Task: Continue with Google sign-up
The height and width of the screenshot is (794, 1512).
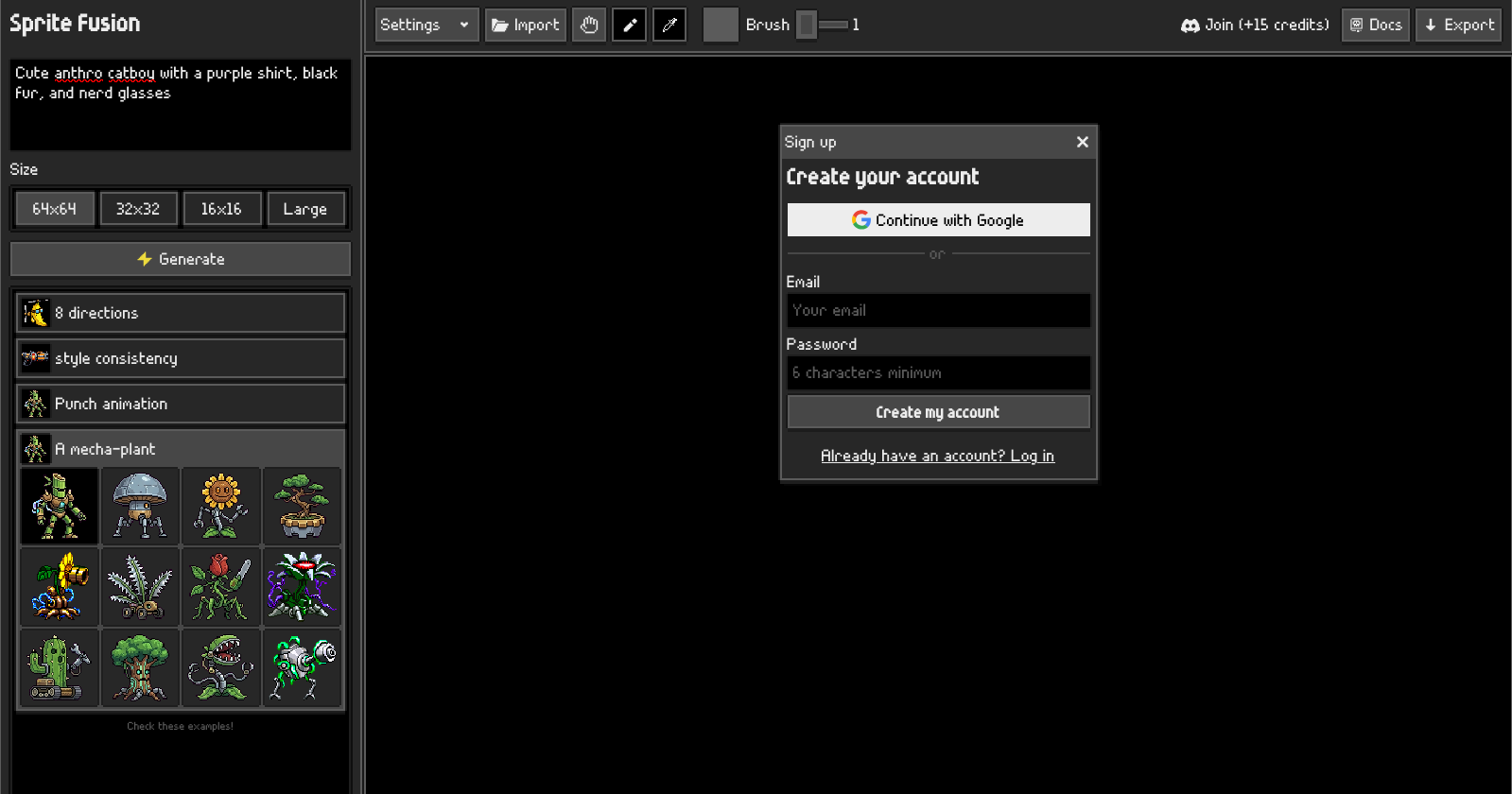Action: click(939, 220)
